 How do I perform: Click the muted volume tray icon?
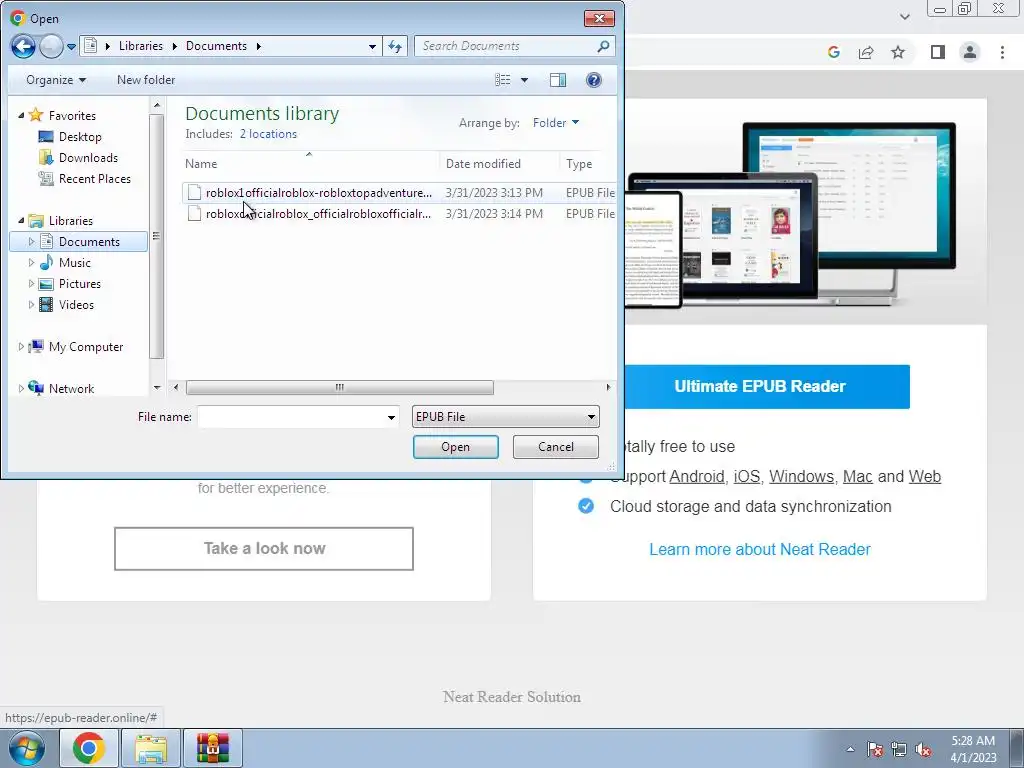[x=923, y=749]
